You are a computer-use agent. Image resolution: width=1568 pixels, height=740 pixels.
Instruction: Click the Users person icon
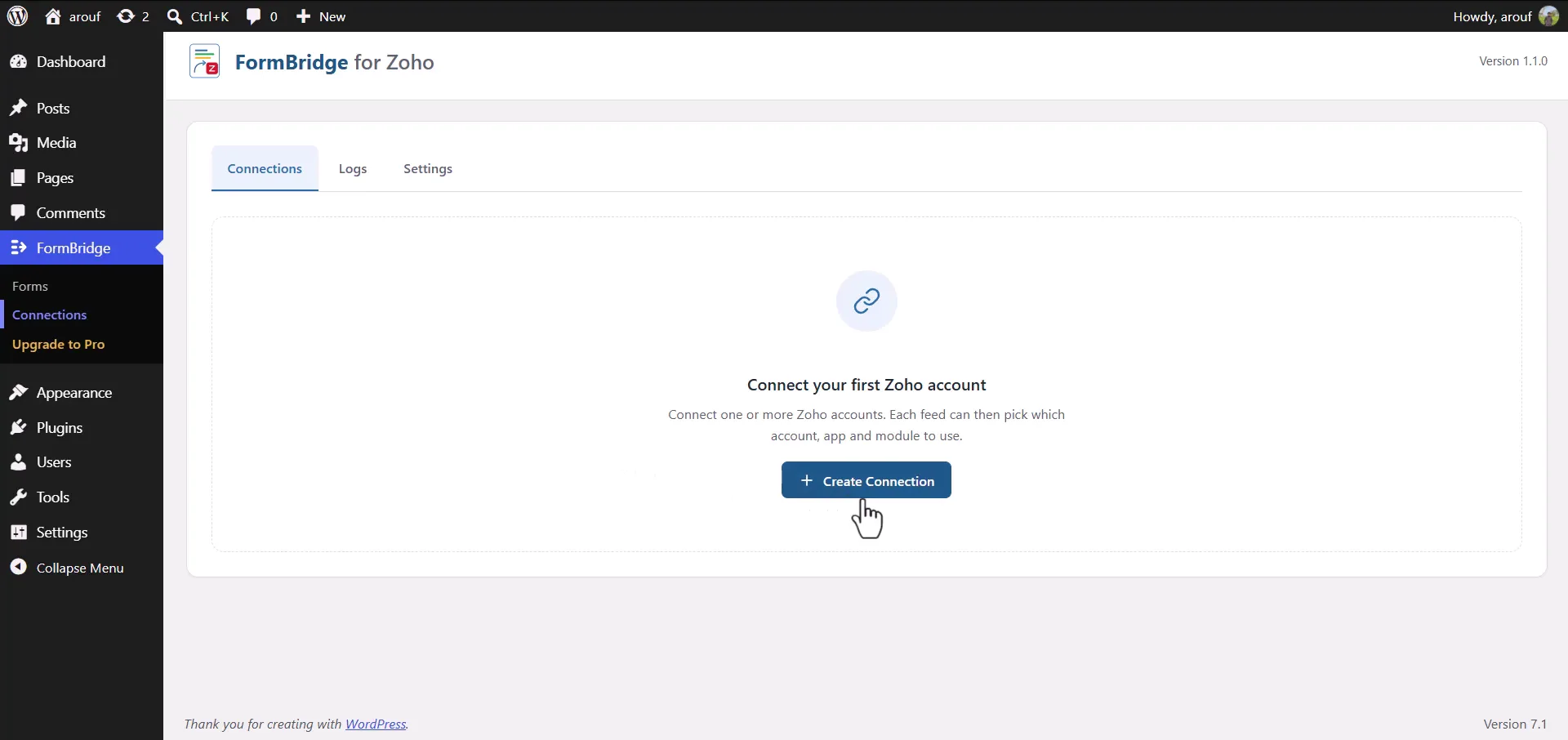18,462
